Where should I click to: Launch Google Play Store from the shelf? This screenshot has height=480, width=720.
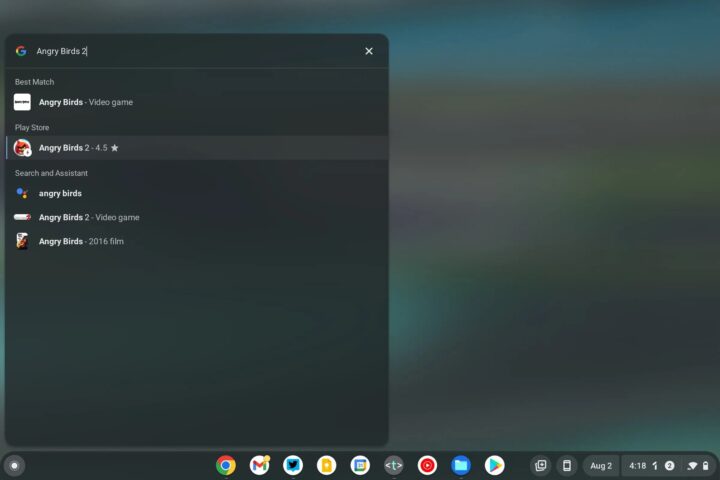pyautogui.click(x=494, y=465)
